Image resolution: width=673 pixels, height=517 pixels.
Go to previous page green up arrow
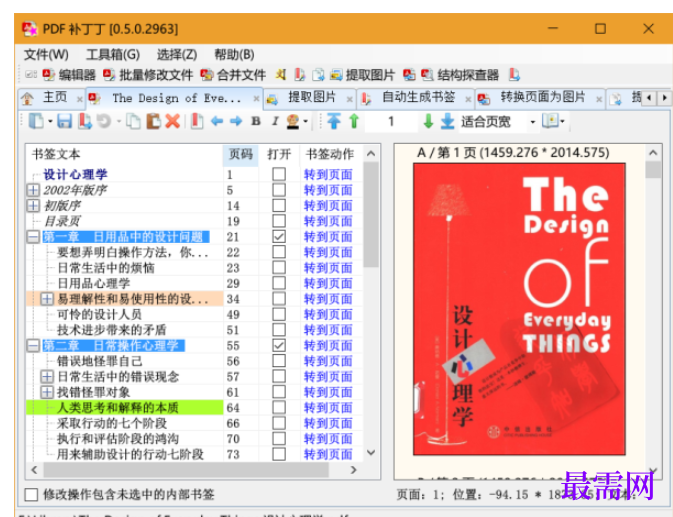[x=354, y=121]
